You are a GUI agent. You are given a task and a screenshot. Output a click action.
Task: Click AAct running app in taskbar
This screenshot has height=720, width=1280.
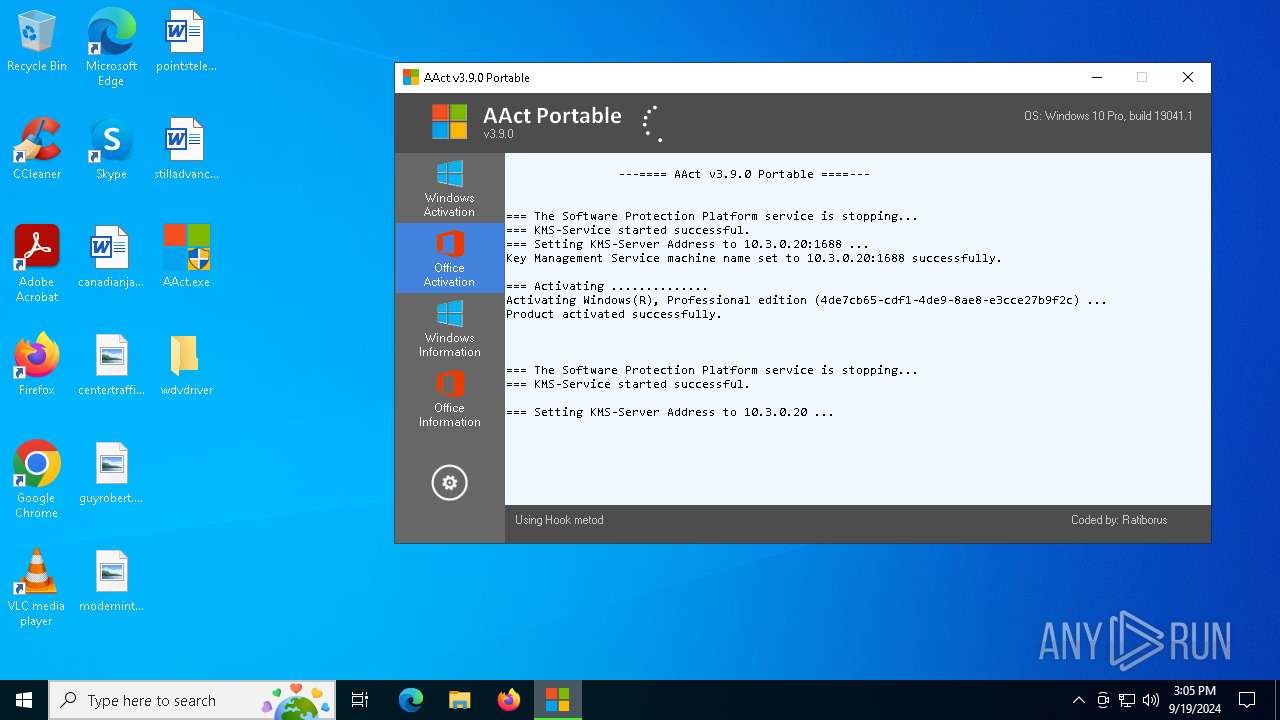pyautogui.click(x=557, y=700)
